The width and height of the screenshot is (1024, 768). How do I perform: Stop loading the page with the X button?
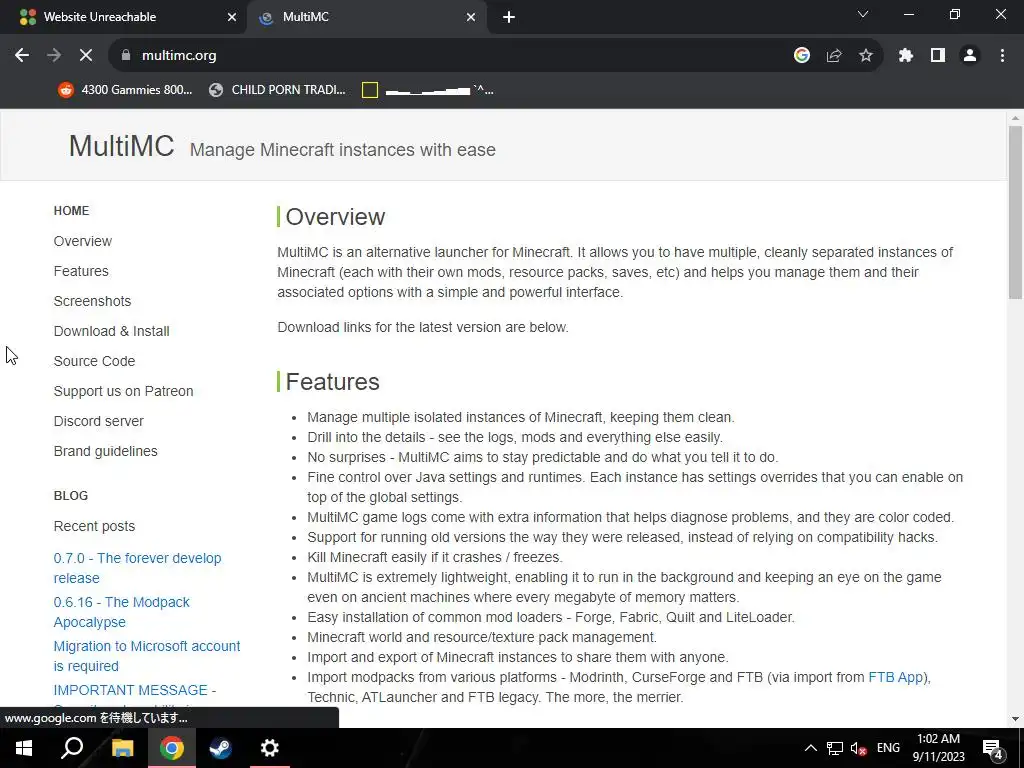tap(86, 56)
